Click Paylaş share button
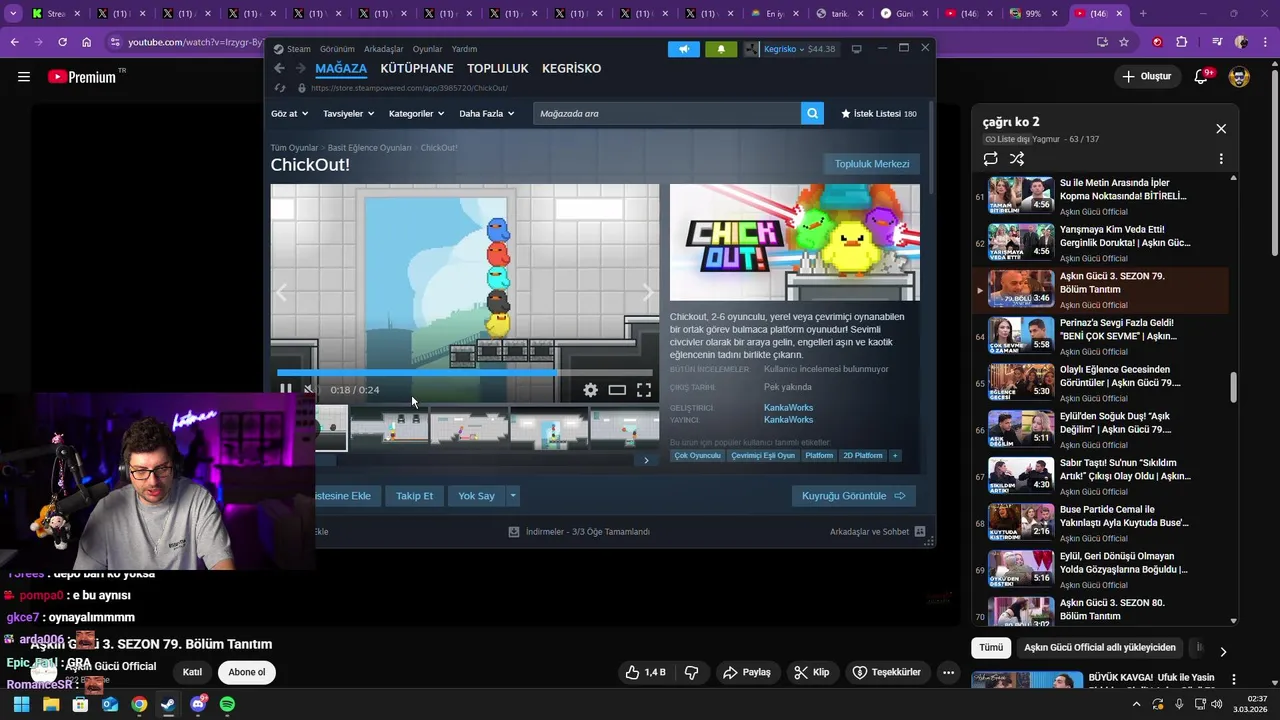1280x720 pixels. [747, 673]
